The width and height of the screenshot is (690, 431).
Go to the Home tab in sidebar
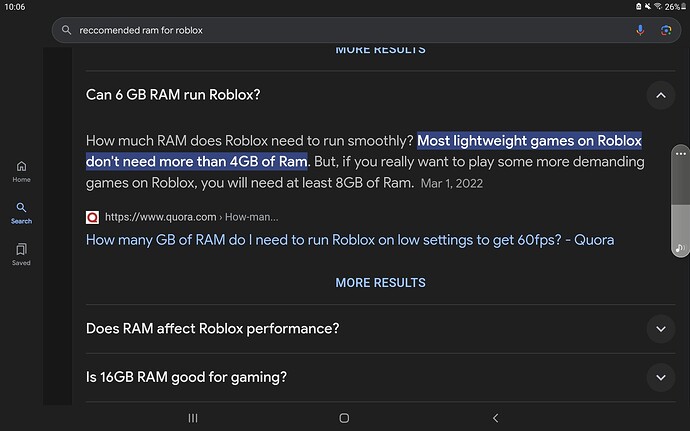pyautogui.click(x=21, y=172)
